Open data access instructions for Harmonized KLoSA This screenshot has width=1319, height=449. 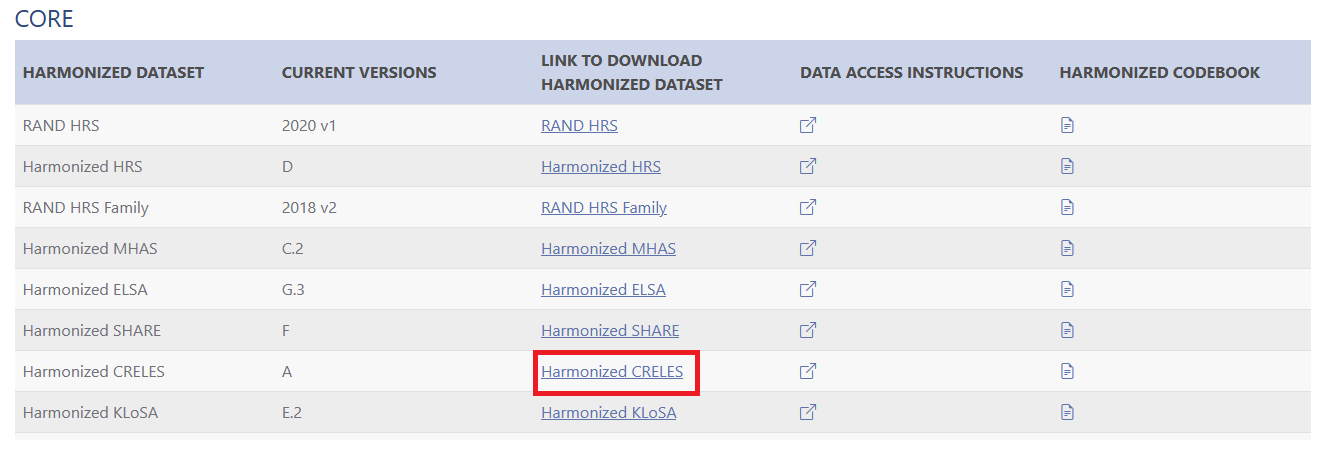[808, 412]
